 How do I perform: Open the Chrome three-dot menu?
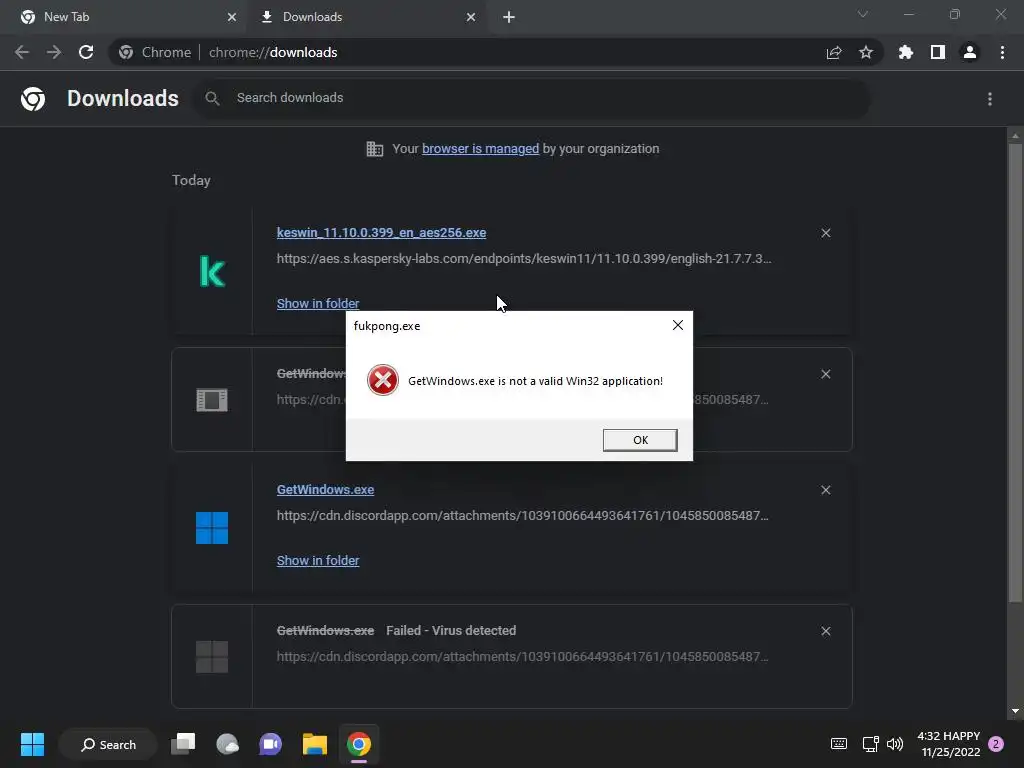pyautogui.click(x=1002, y=52)
